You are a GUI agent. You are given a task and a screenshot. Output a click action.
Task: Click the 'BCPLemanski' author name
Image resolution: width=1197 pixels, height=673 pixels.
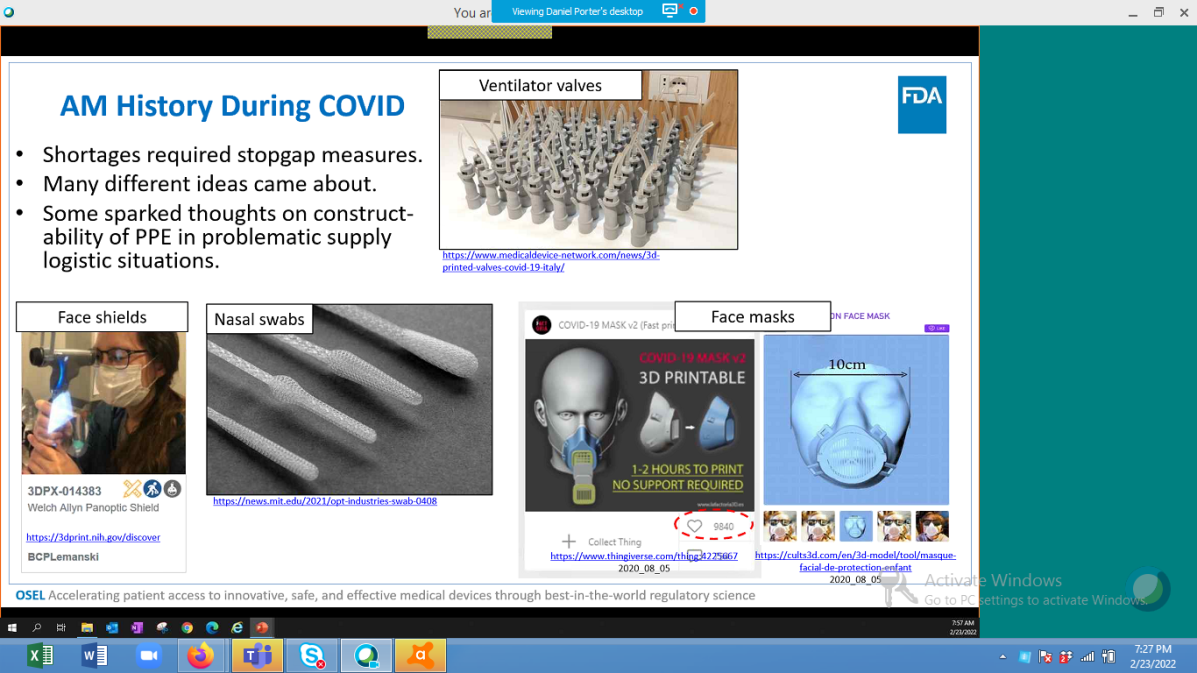pyautogui.click(x=63, y=557)
